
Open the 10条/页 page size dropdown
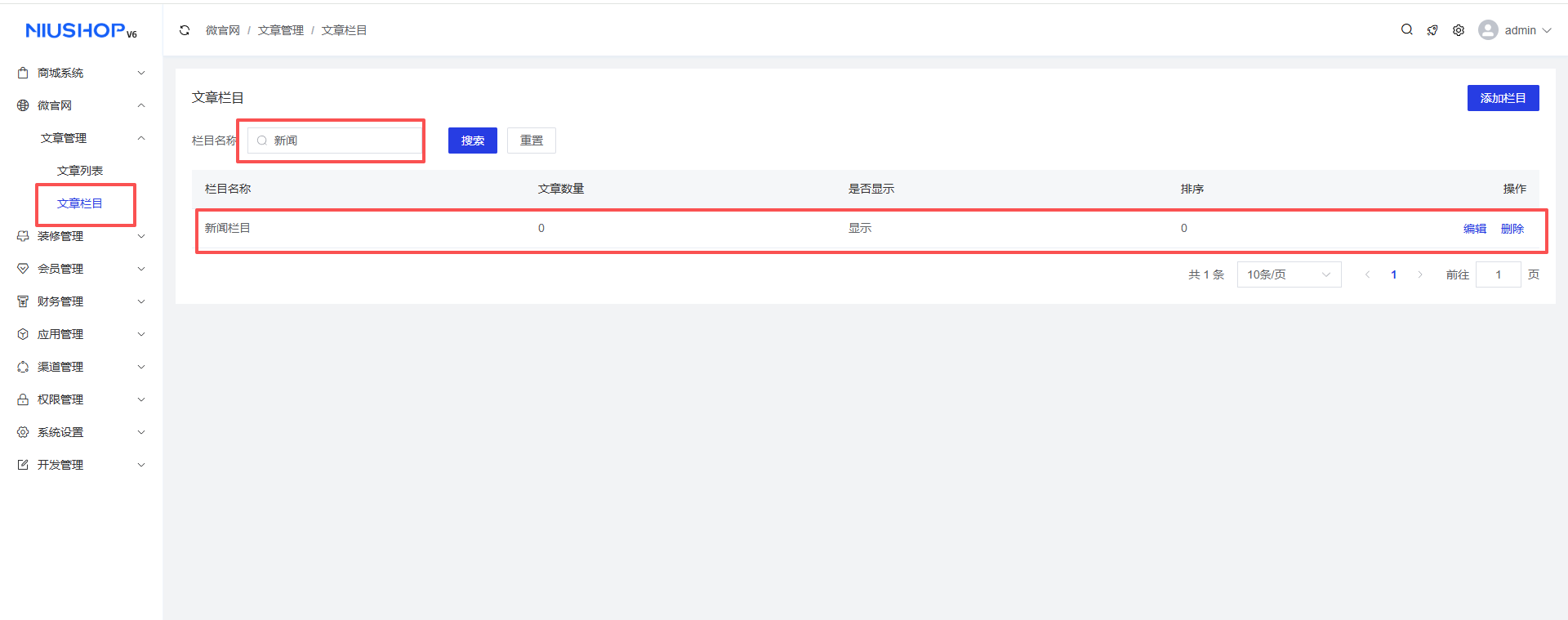[x=1289, y=274]
